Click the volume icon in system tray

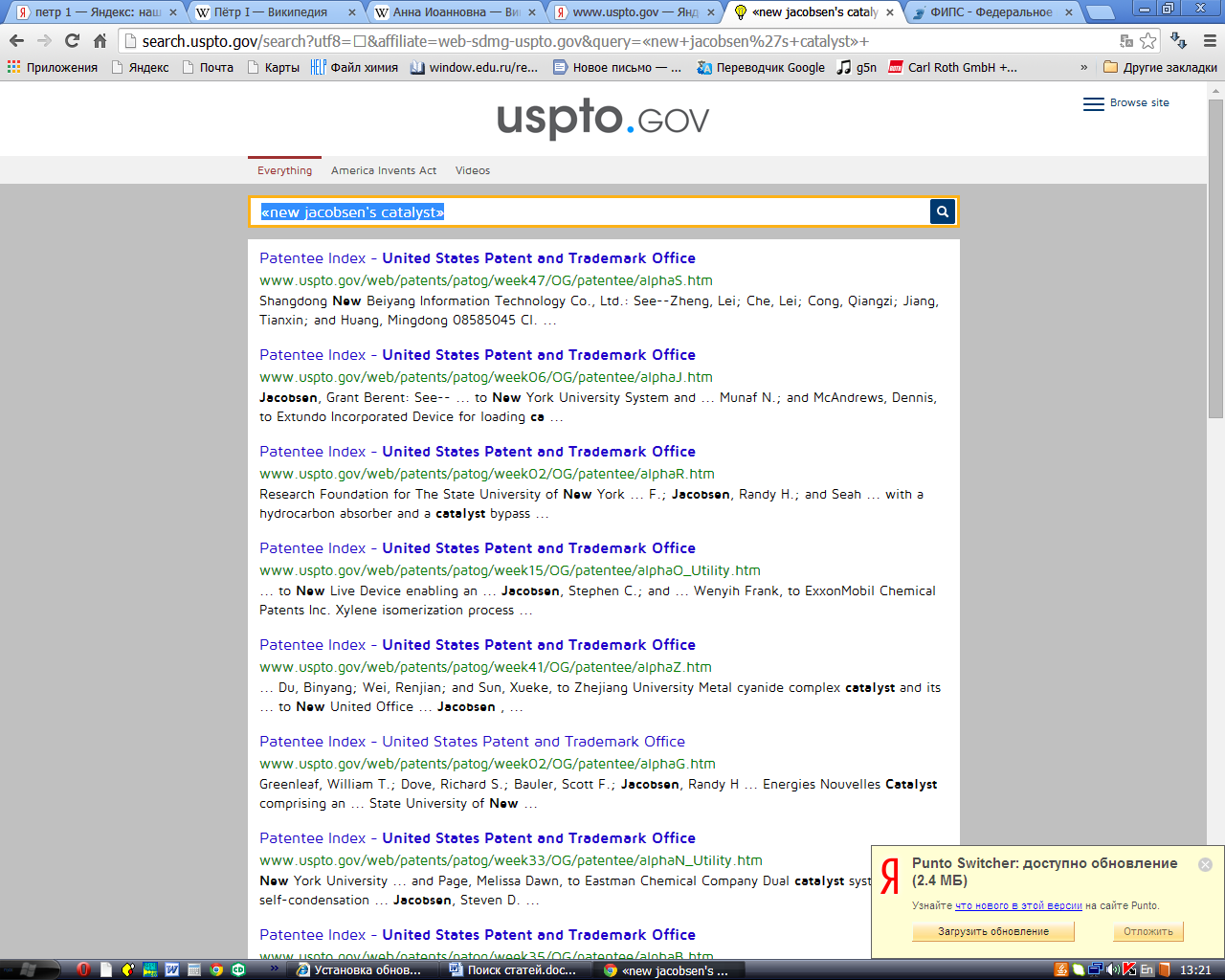point(1113,969)
